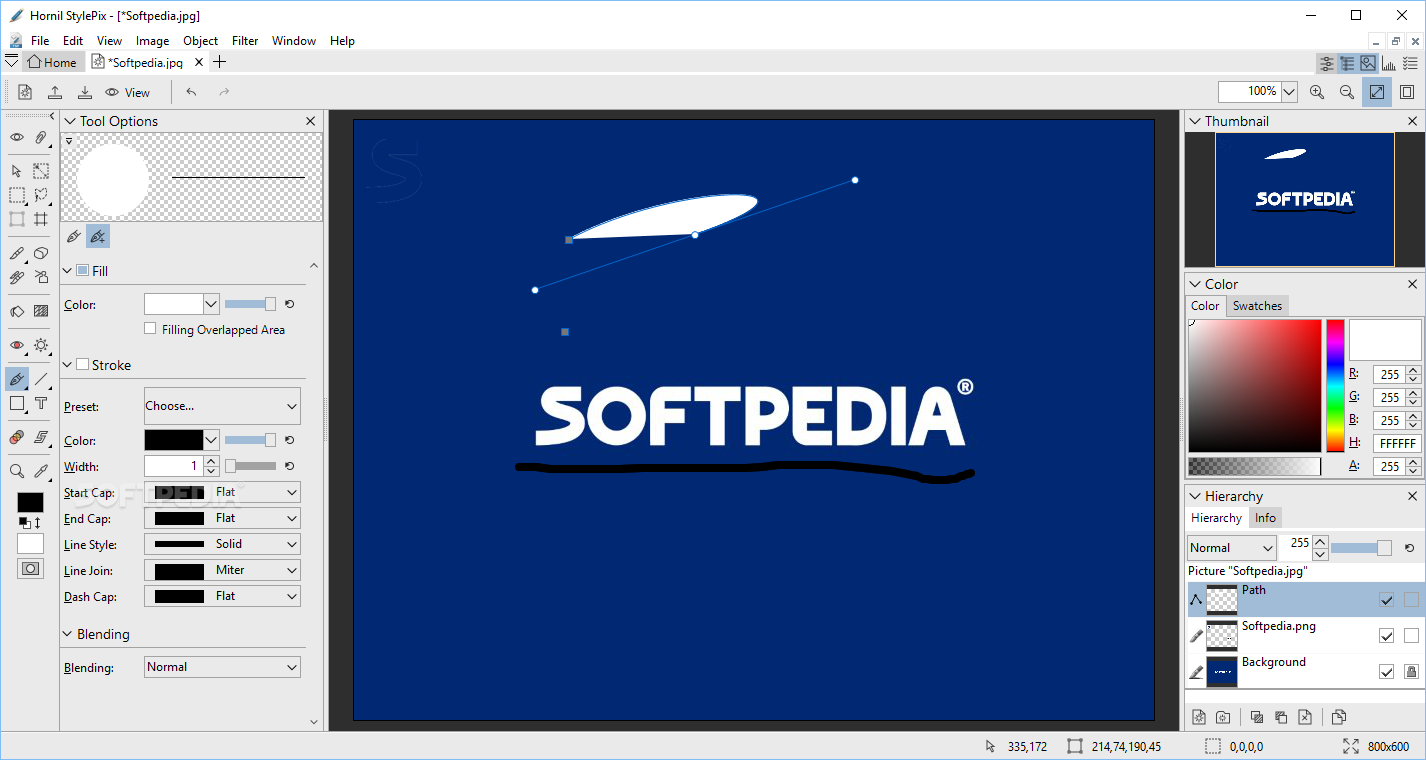Select the lasso selection tool

pyautogui.click(x=41, y=195)
